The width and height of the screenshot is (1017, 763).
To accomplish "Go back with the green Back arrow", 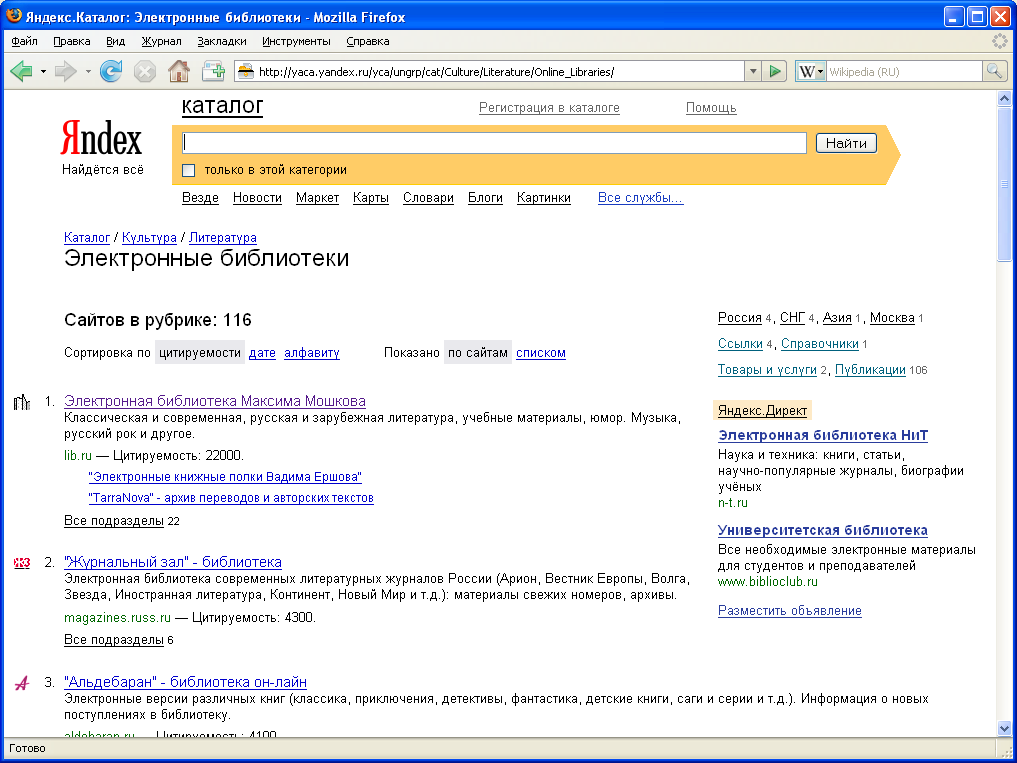I will (21, 71).
